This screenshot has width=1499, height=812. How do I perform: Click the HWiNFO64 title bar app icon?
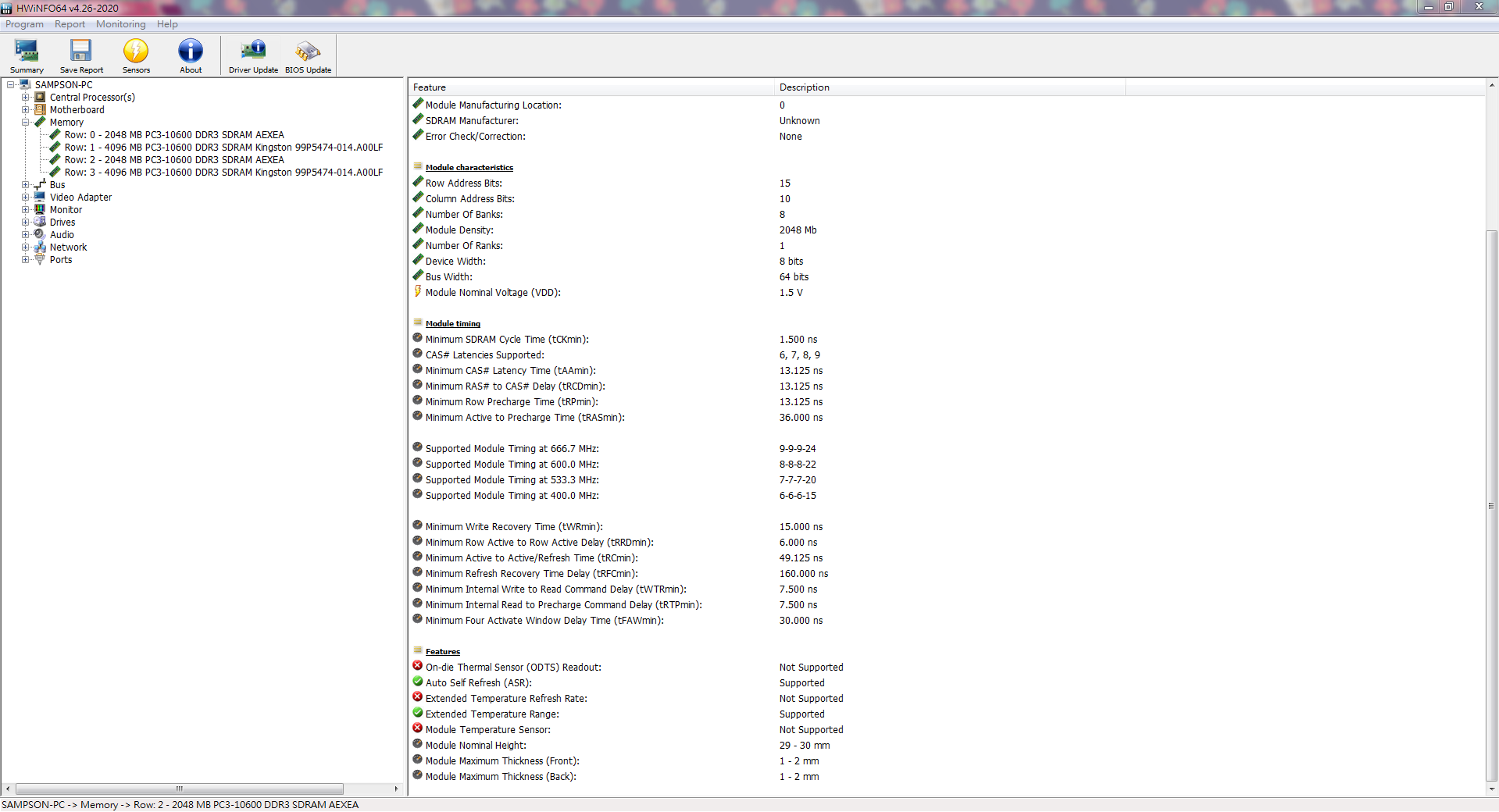tap(7, 8)
